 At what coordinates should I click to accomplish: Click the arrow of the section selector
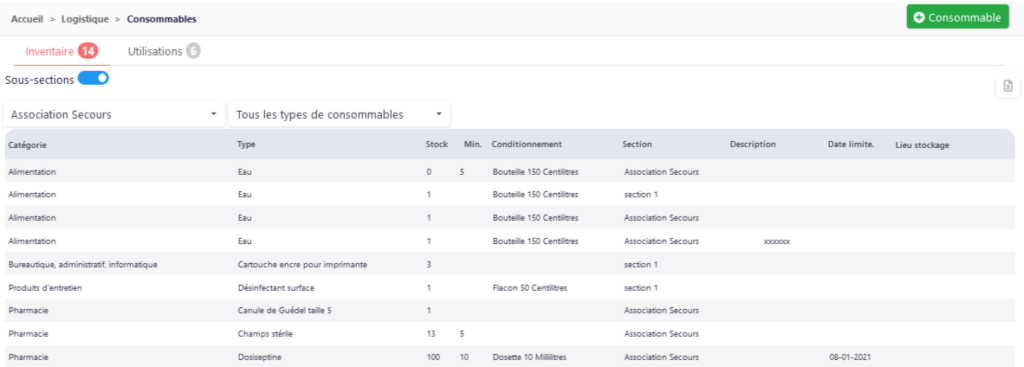(x=214, y=114)
